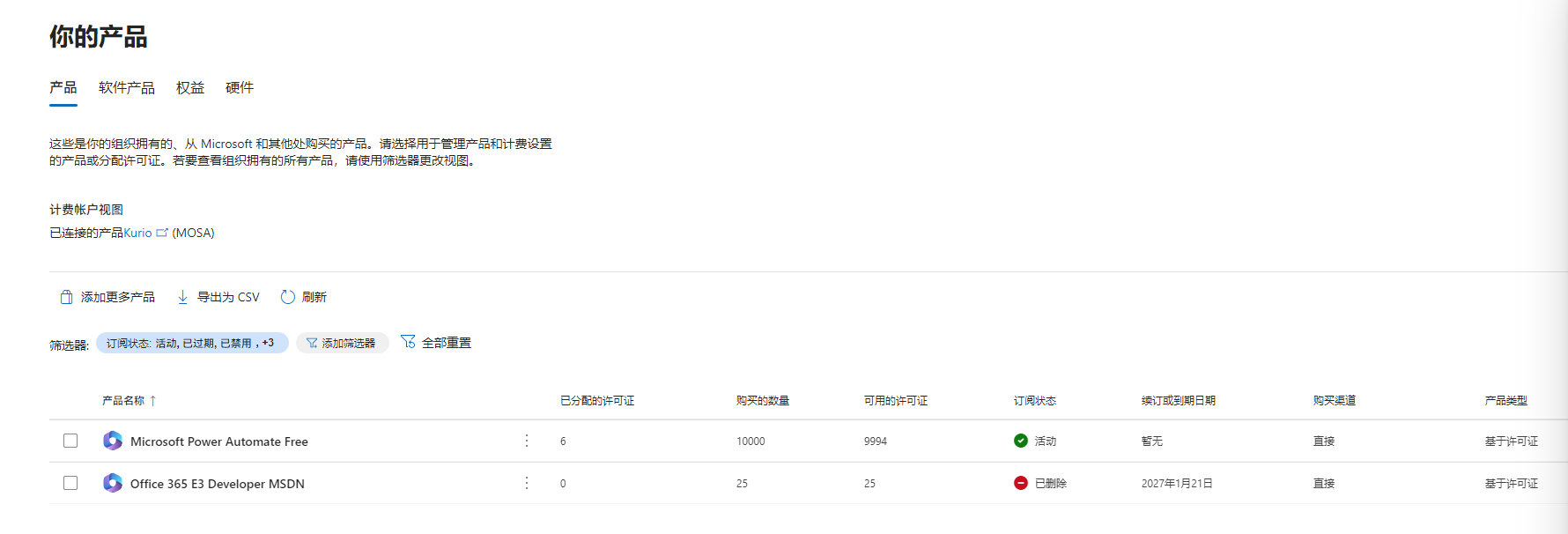1568x534 pixels.
Task: Select the Office 365 E3 Developer MSDN checkbox
Action: (70, 483)
